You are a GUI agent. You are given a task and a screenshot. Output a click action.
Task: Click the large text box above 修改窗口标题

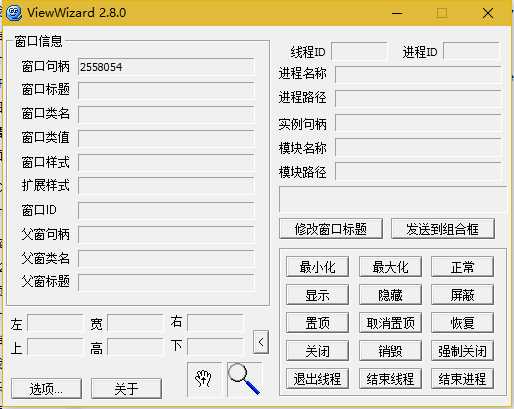coord(393,199)
